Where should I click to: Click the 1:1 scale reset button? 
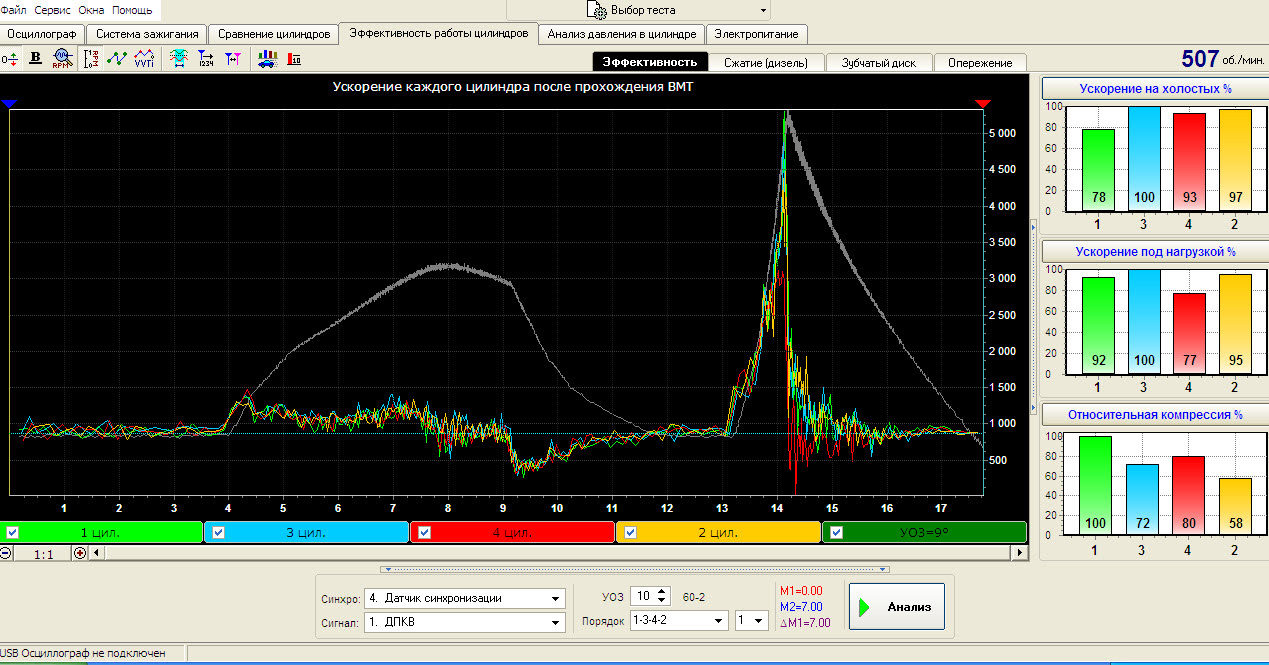[43, 552]
